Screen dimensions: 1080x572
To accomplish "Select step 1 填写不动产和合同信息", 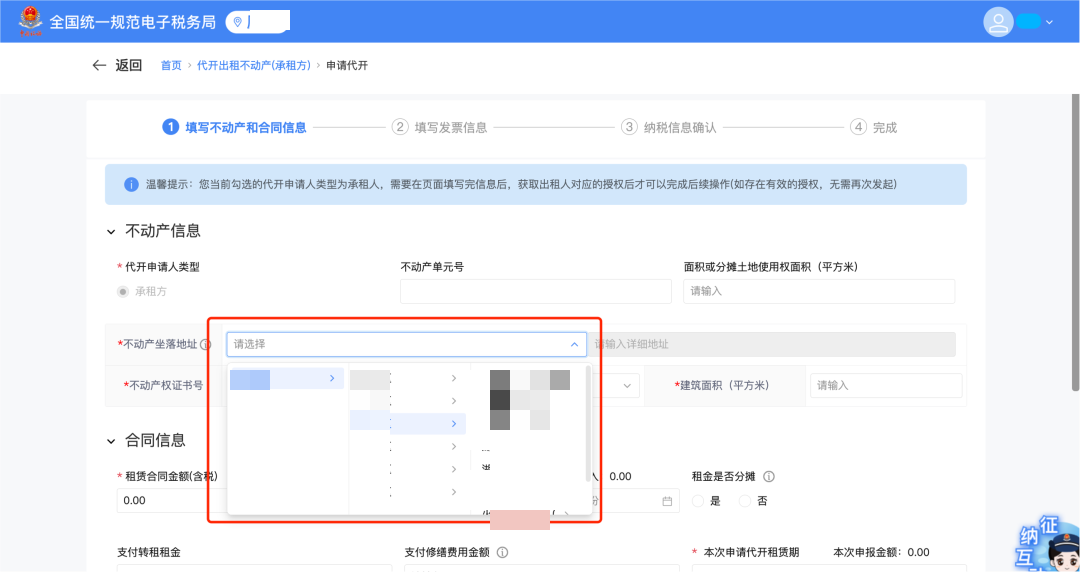I will 234,127.
